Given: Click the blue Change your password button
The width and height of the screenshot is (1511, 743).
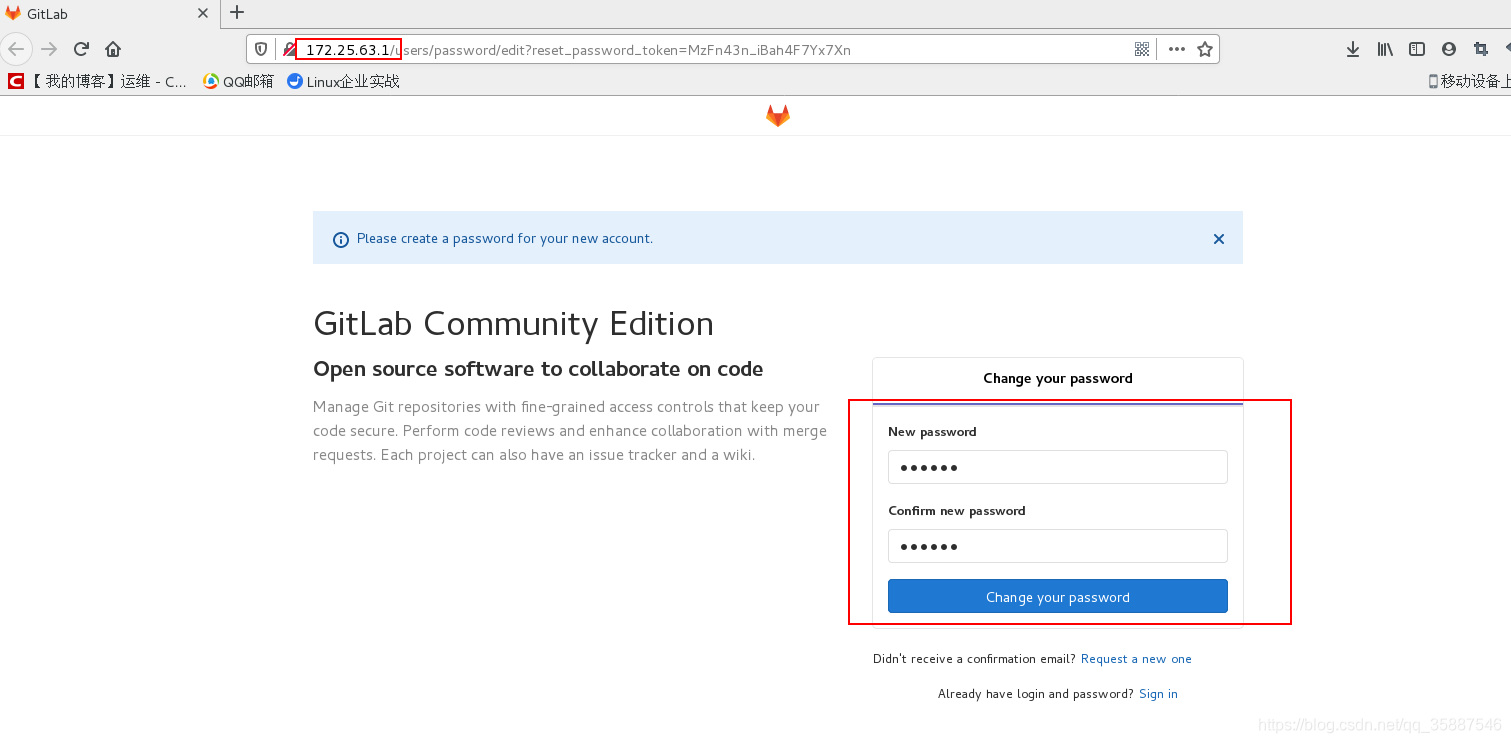Looking at the screenshot, I should click(x=1058, y=596).
